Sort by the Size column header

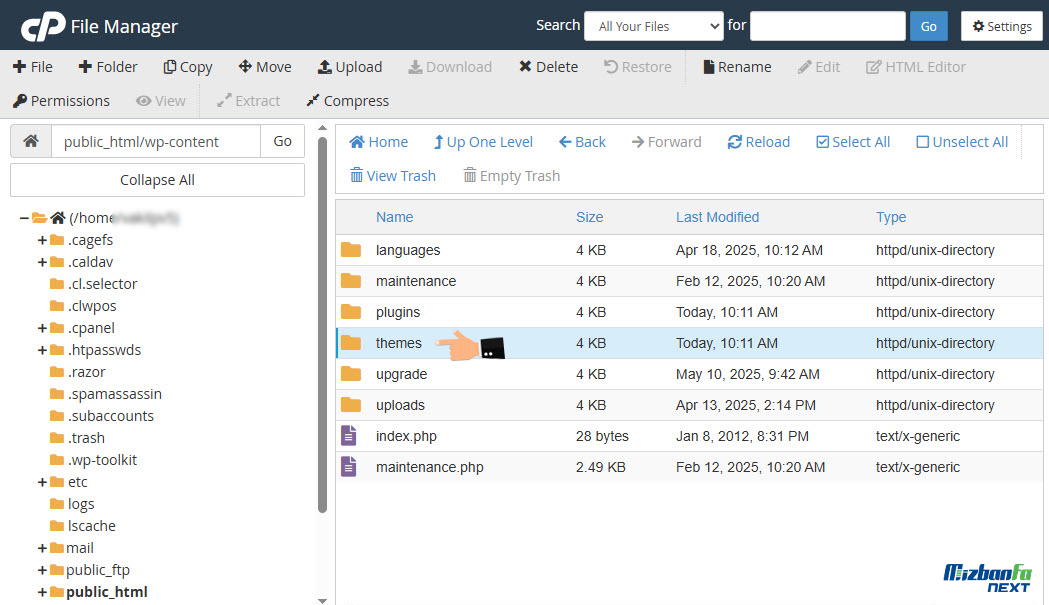tap(589, 217)
